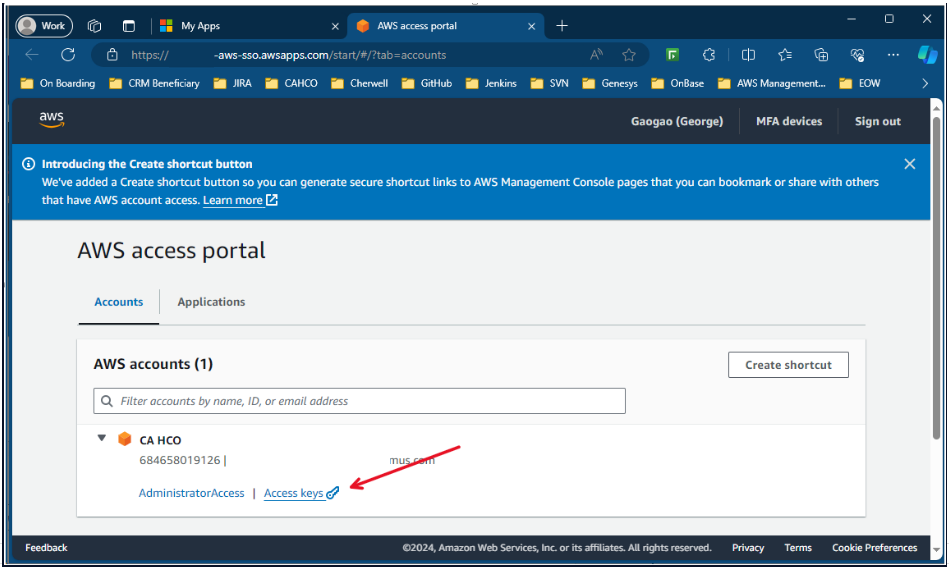Select the AWS access portal browser tab

pyautogui.click(x=445, y=26)
